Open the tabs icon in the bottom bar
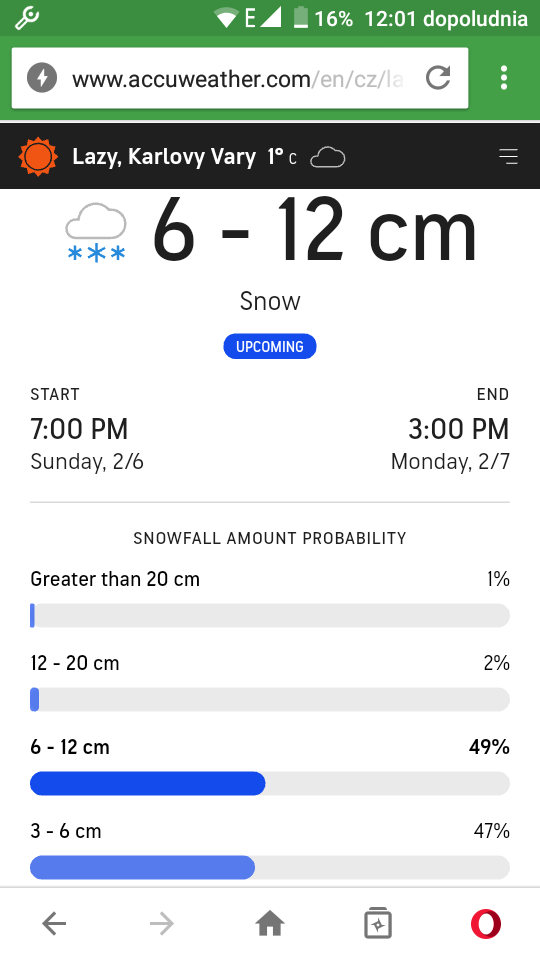540x960 pixels. coord(378,923)
